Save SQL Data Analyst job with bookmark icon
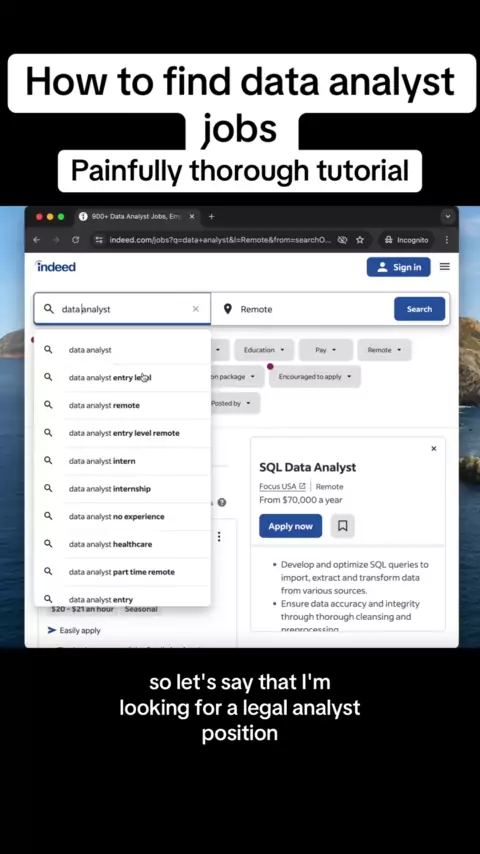 click(343, 526)
